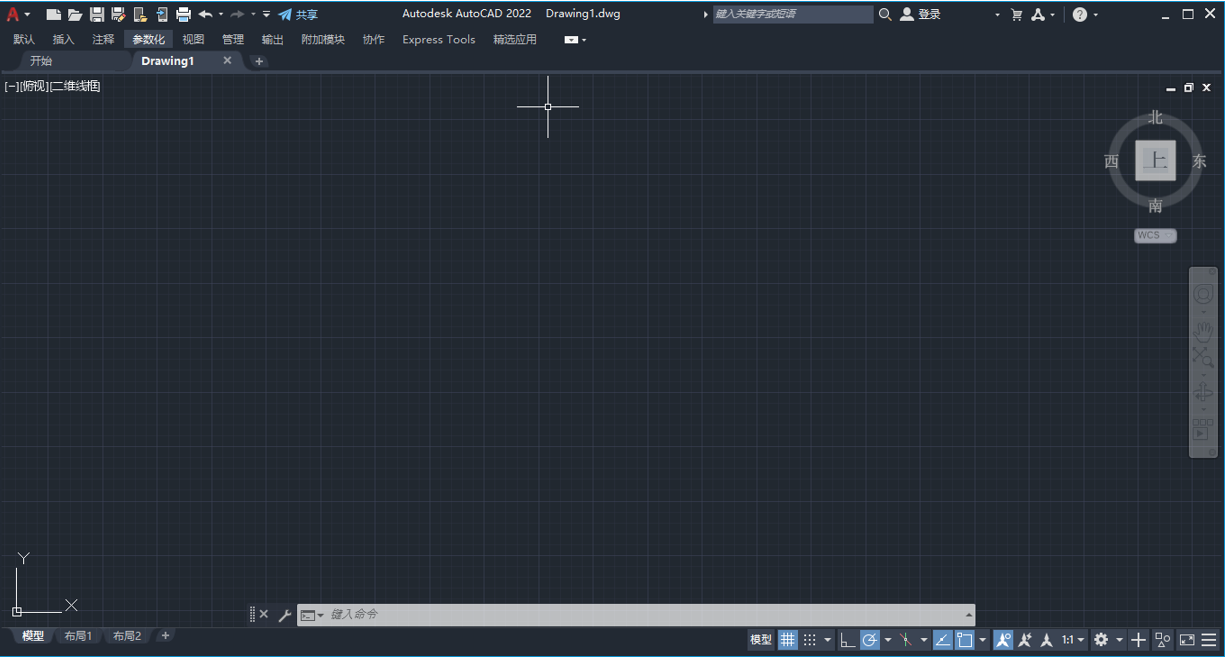Click the Save icon in quick access toolbar
The height and width of the screenshot is (659, 1225).
(x=95, y=14)
